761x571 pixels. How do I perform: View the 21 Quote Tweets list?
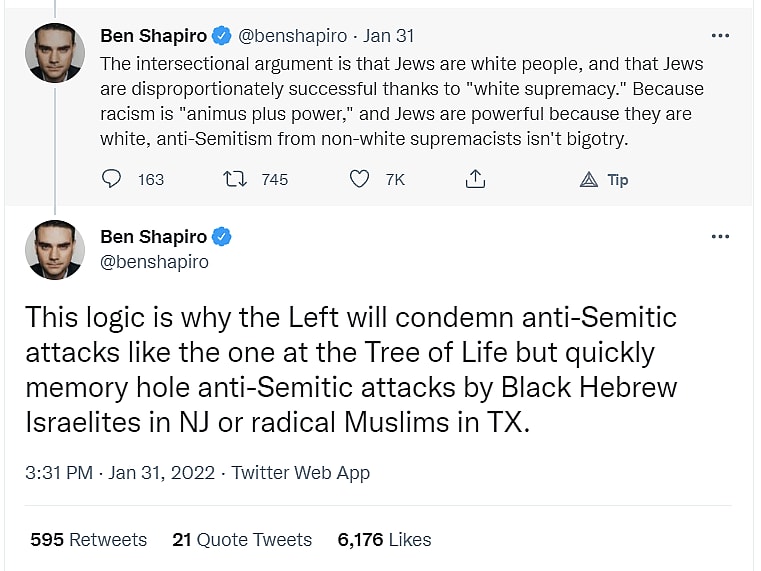pyautogui.click(x=242, y=539)
